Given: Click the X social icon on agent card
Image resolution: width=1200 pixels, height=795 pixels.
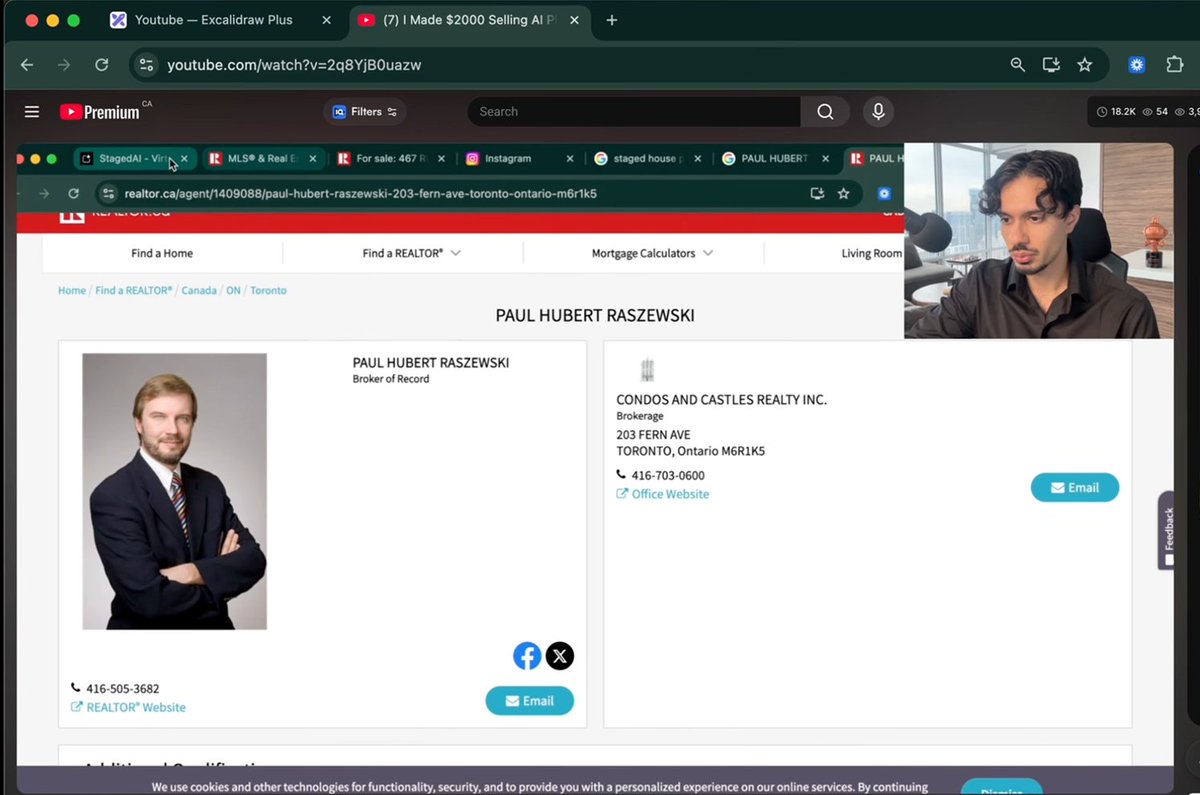Looking at the screenshot, I should [560, 656].
